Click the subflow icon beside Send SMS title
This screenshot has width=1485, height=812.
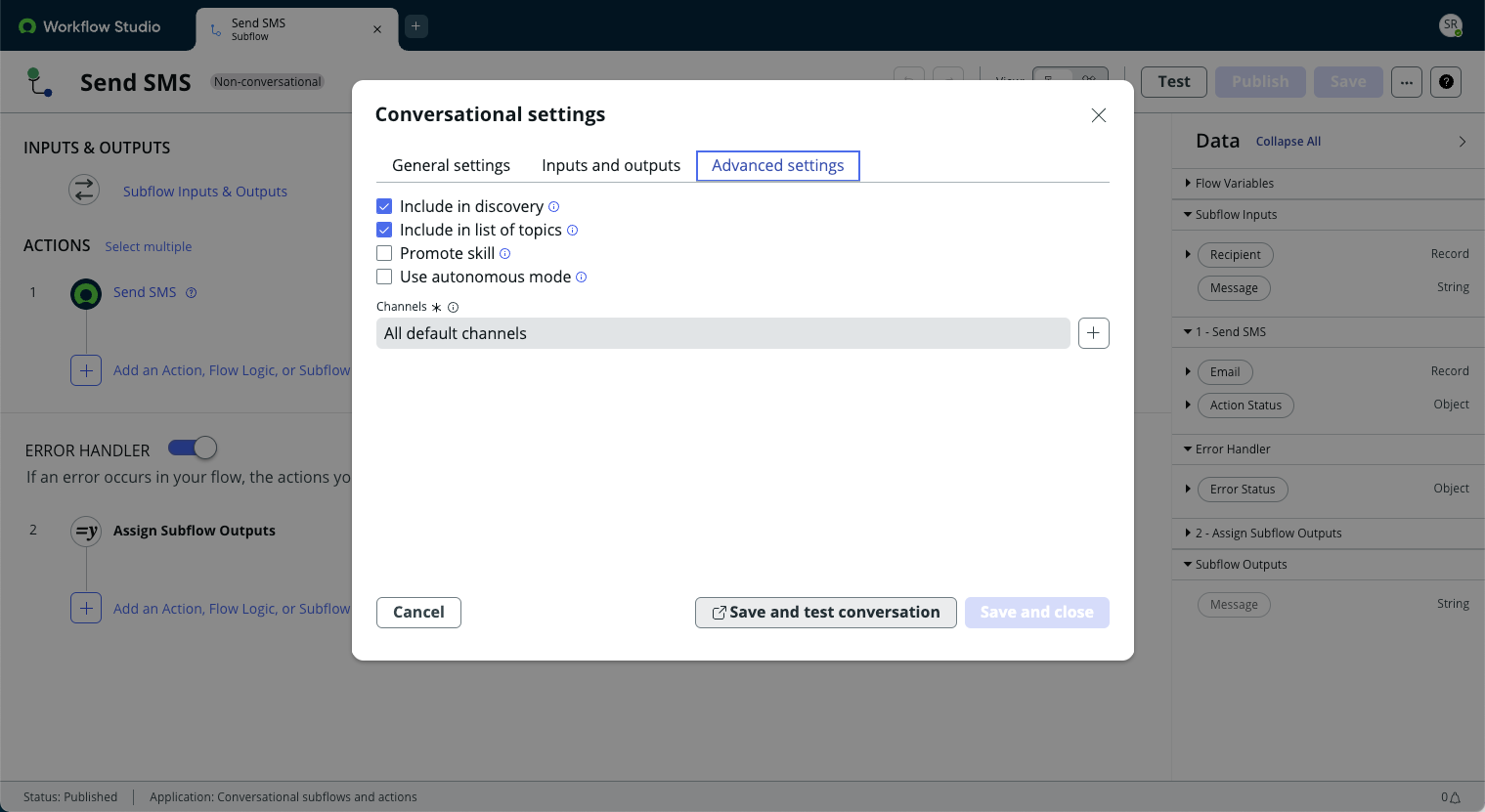39,82
